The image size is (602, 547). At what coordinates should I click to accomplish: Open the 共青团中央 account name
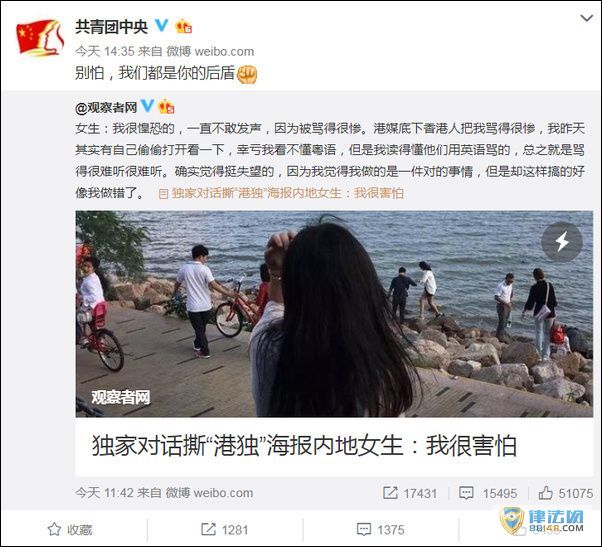click(111, 27)
